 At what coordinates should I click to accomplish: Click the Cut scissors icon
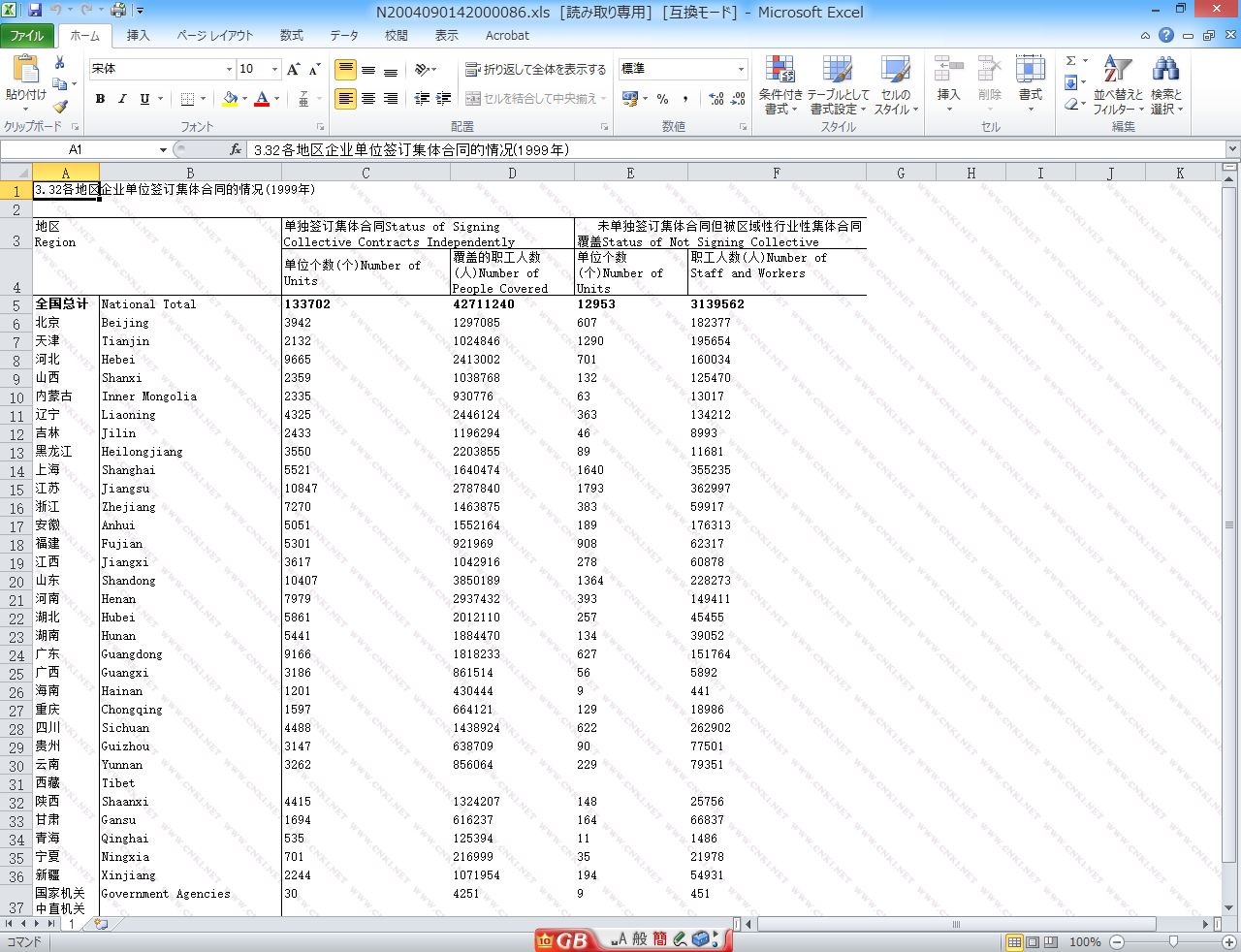pos(60,62)
